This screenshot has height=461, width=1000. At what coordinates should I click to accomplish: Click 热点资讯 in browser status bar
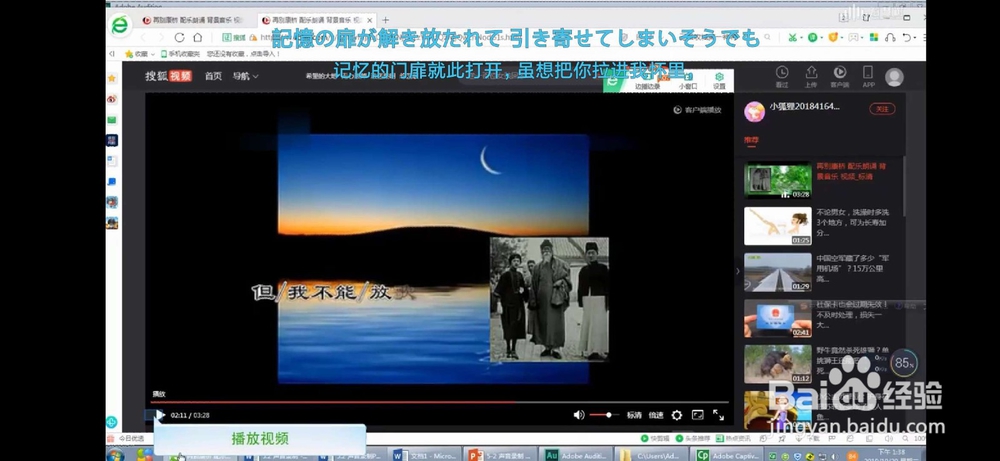(733, 439)
